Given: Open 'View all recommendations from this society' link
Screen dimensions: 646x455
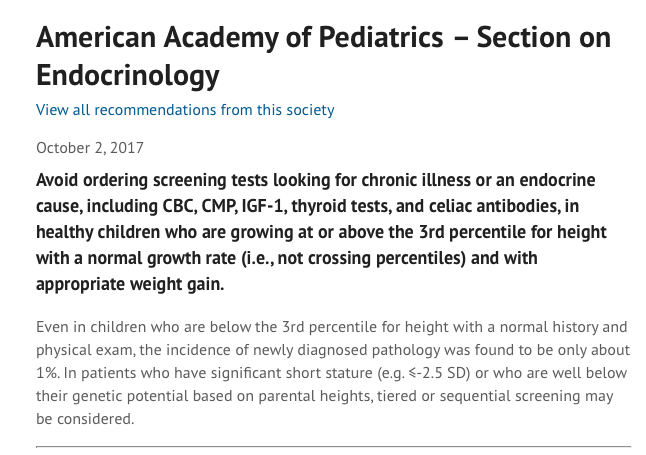Looking at the screenshot, I should coord(185,110).
